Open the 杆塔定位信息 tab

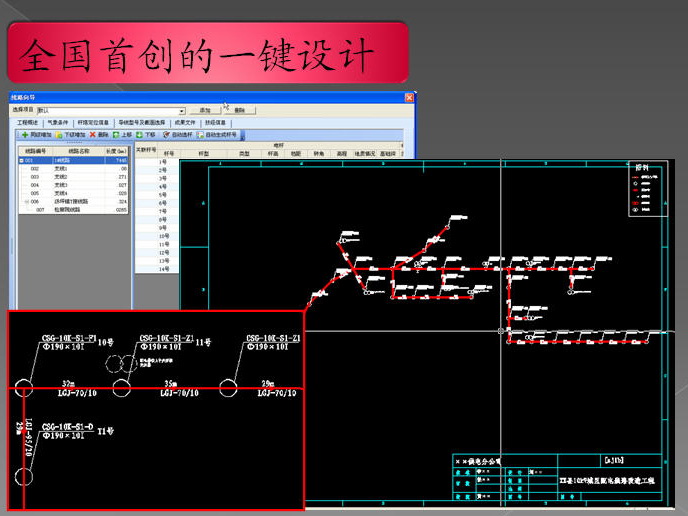pos(93,122)
